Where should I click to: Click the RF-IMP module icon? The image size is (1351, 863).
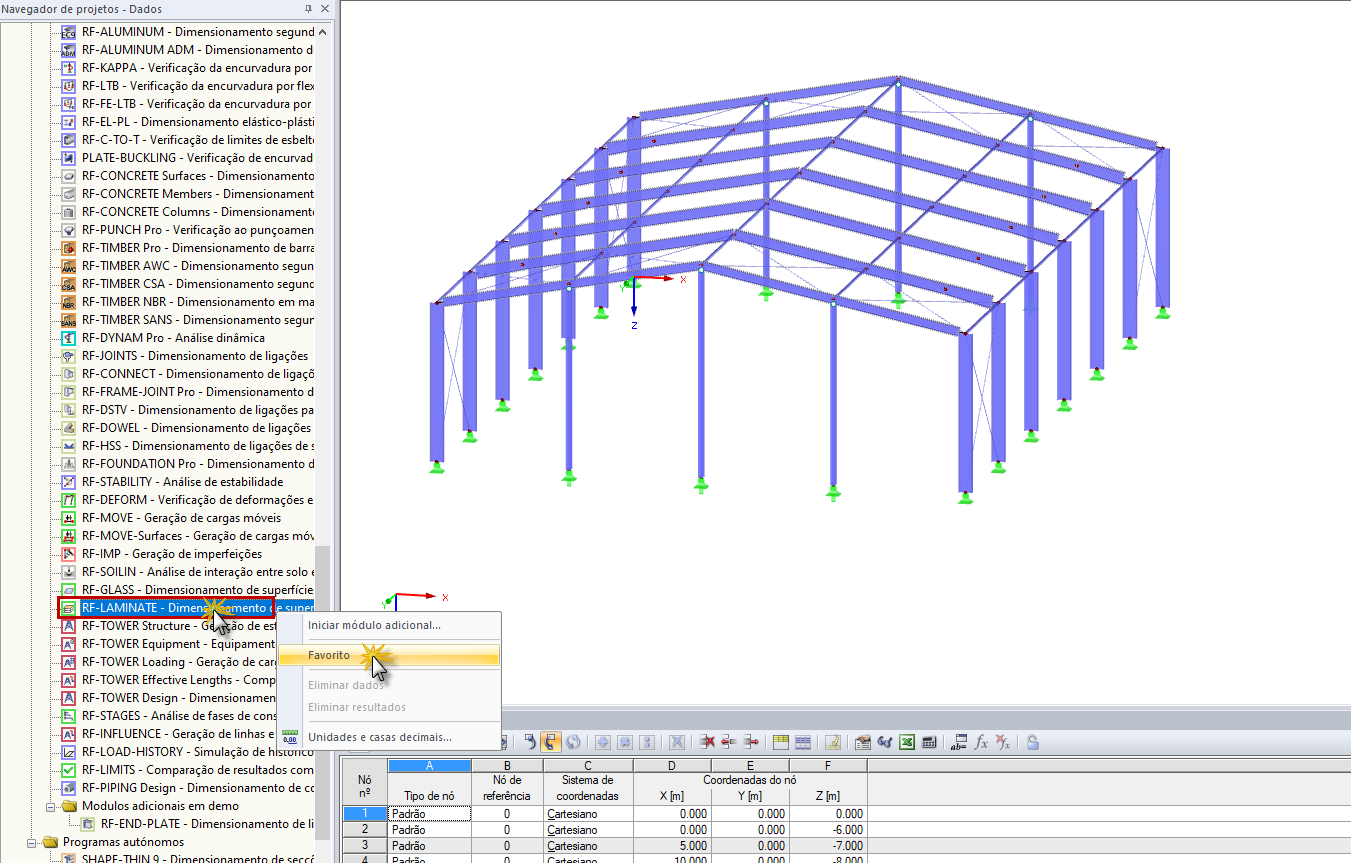(69, 554)
